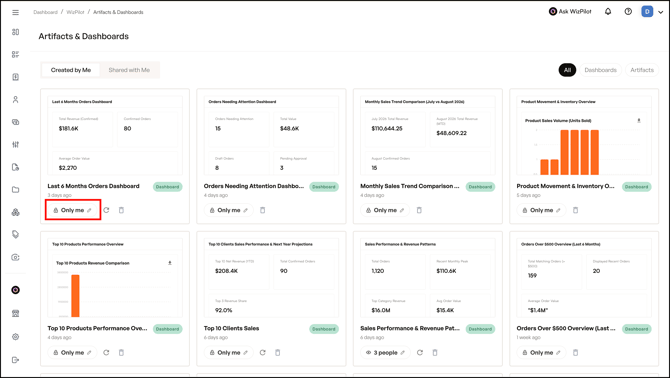Download the Top 10 Products Revenue Comparison chart
The height and width of the screenshot is (378, 670).
(170, 263)
